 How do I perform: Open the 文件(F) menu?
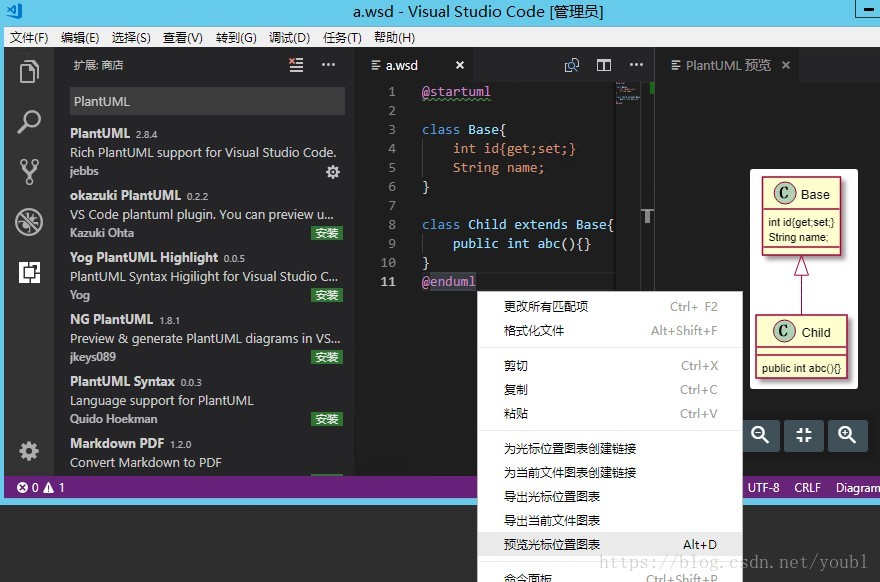tap(29, 38)
